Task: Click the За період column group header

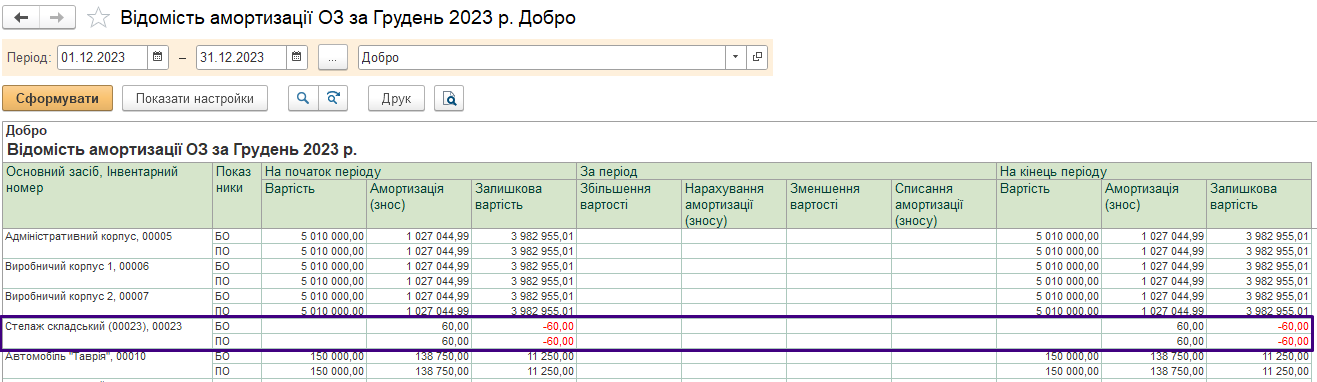Action: (787, 172)
